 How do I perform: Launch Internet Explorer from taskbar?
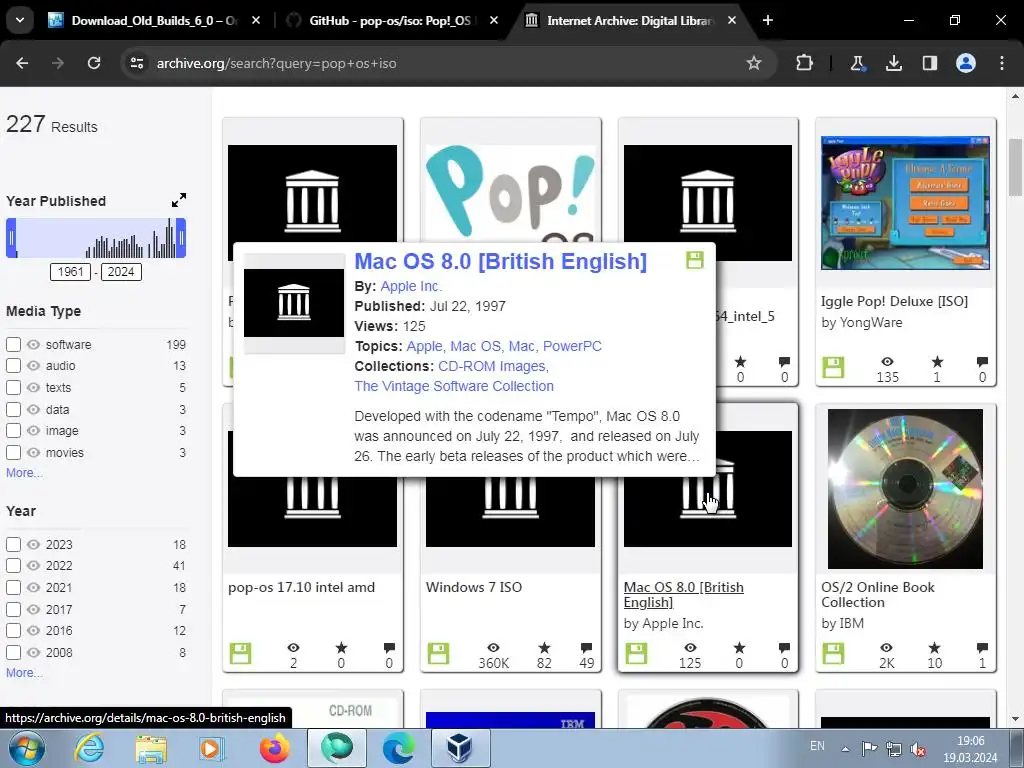click(89, 748)
